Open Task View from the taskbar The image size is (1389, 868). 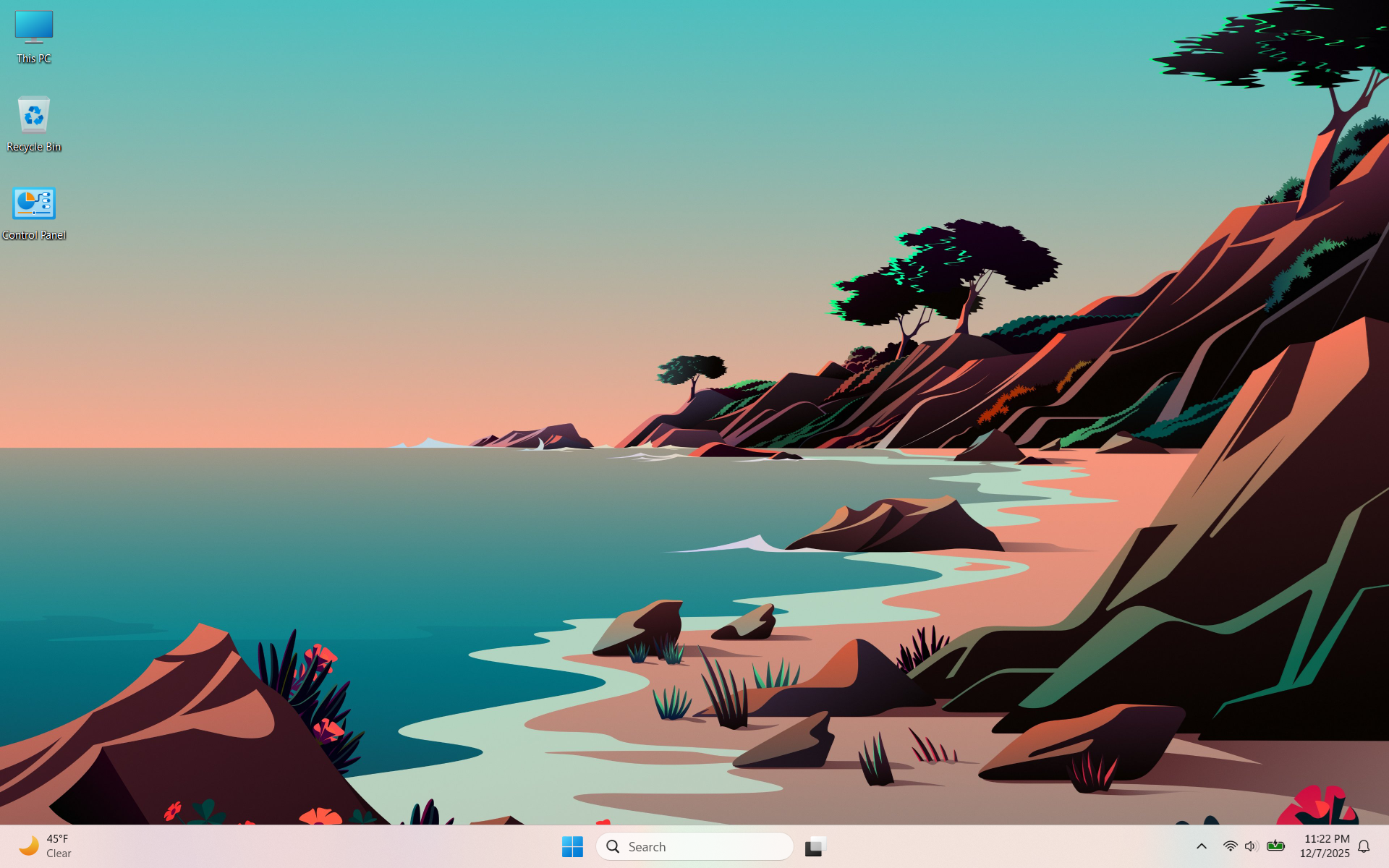click(815, 846)
